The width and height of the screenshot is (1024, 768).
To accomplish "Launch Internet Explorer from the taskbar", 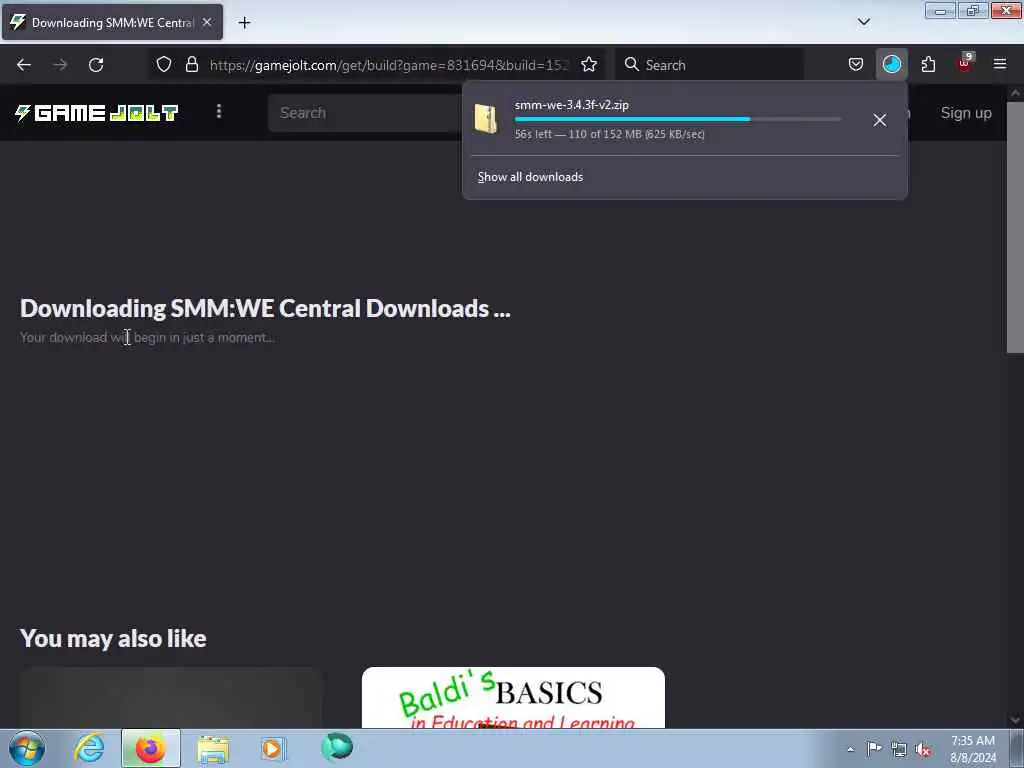I will 89,748.
